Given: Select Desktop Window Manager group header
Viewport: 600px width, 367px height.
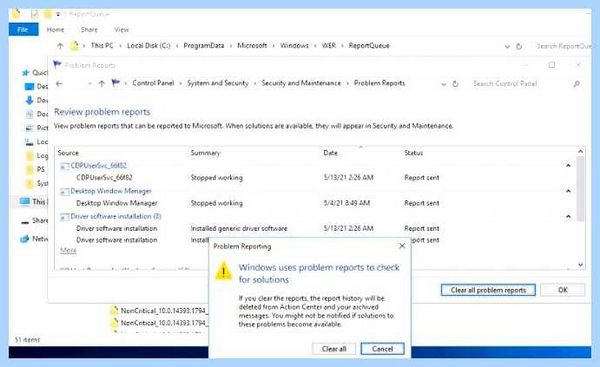Looking at the screenshot, I should (111, 191).
